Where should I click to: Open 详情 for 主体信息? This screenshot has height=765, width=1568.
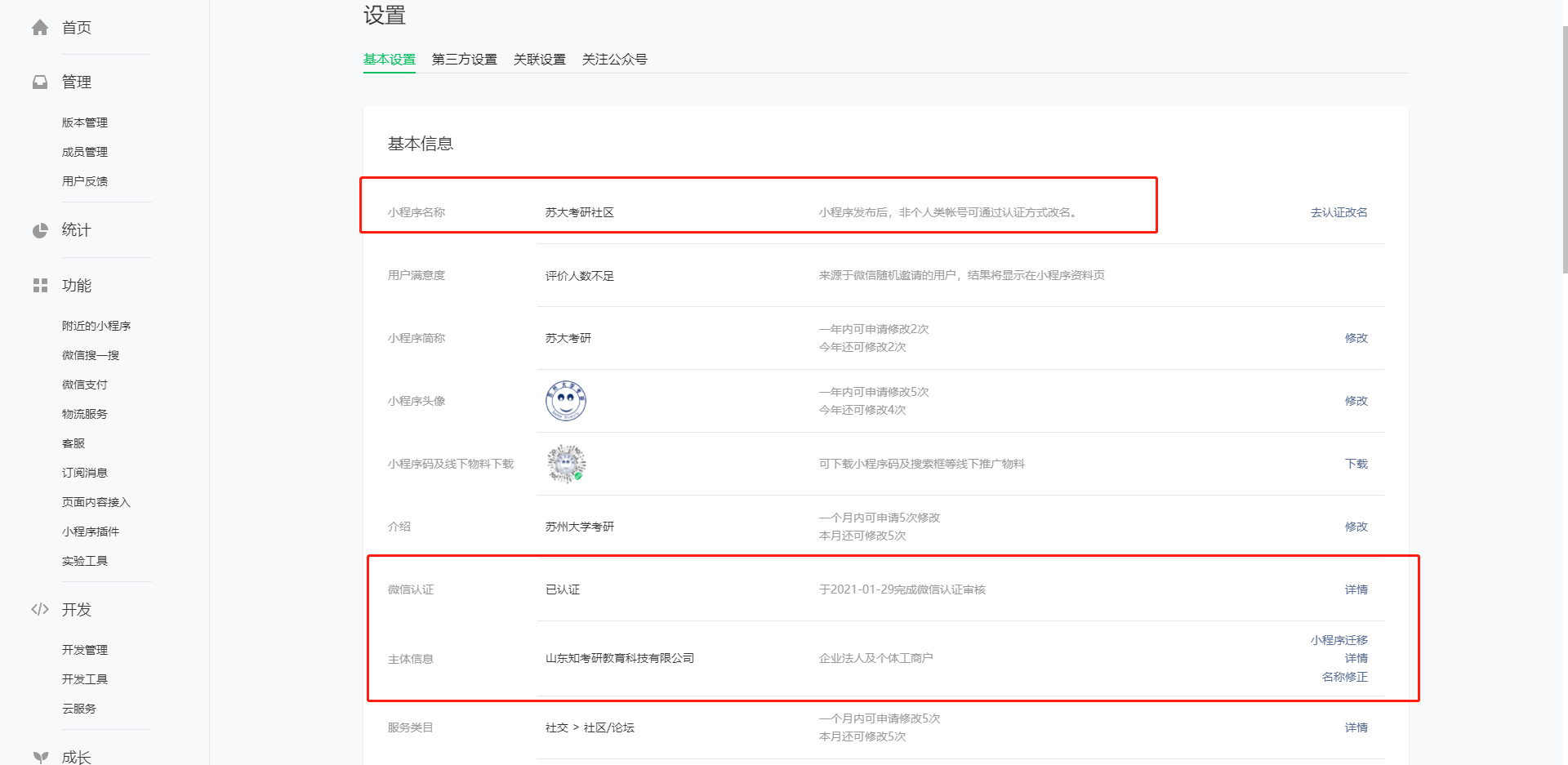[1356, 658]
